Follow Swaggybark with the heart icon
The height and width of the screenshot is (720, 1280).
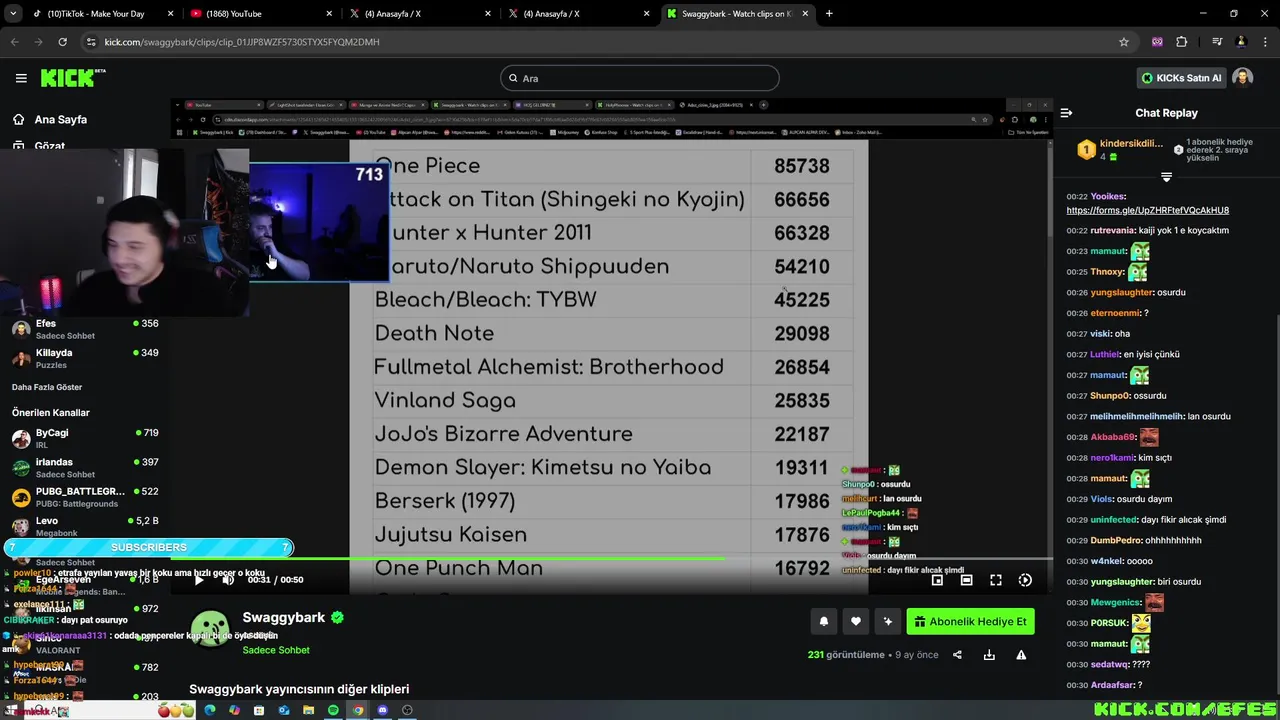(x=856, y=621)
